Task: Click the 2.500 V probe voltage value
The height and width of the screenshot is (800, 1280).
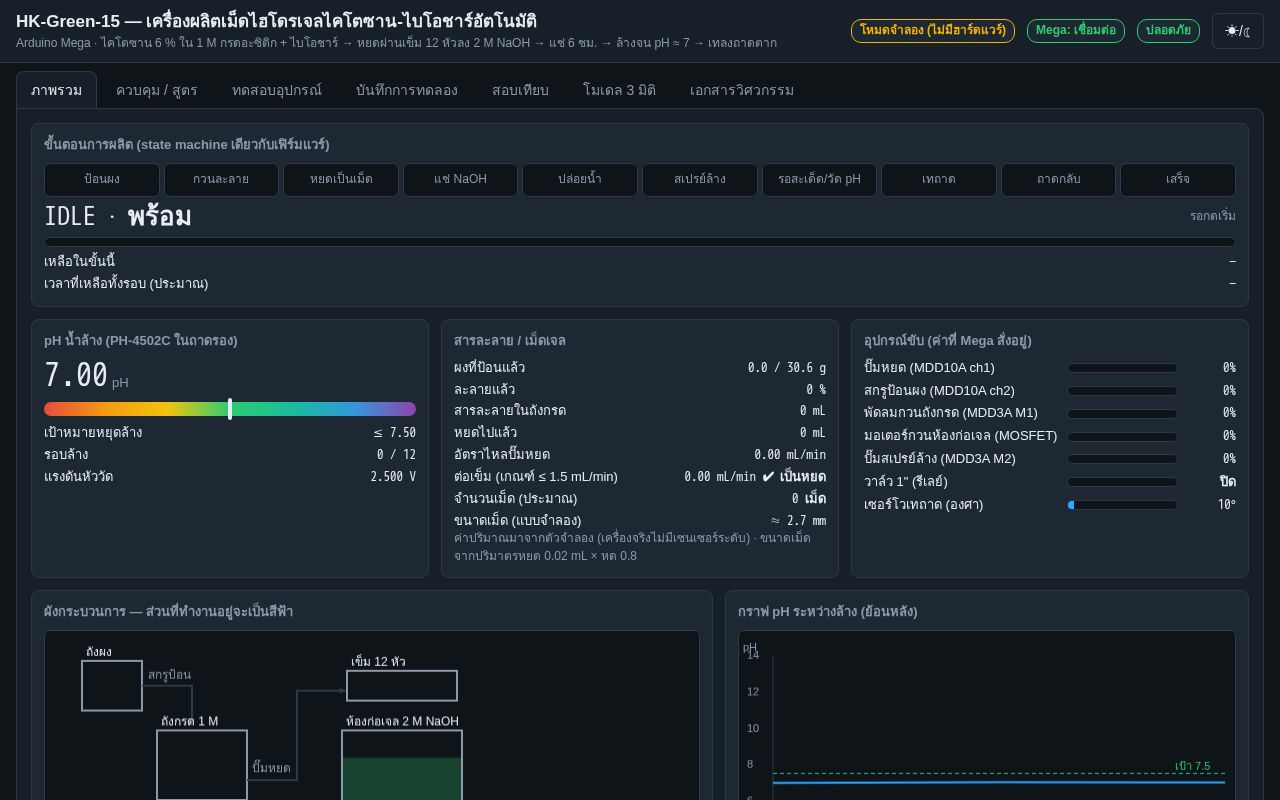Action: point(392,477)
